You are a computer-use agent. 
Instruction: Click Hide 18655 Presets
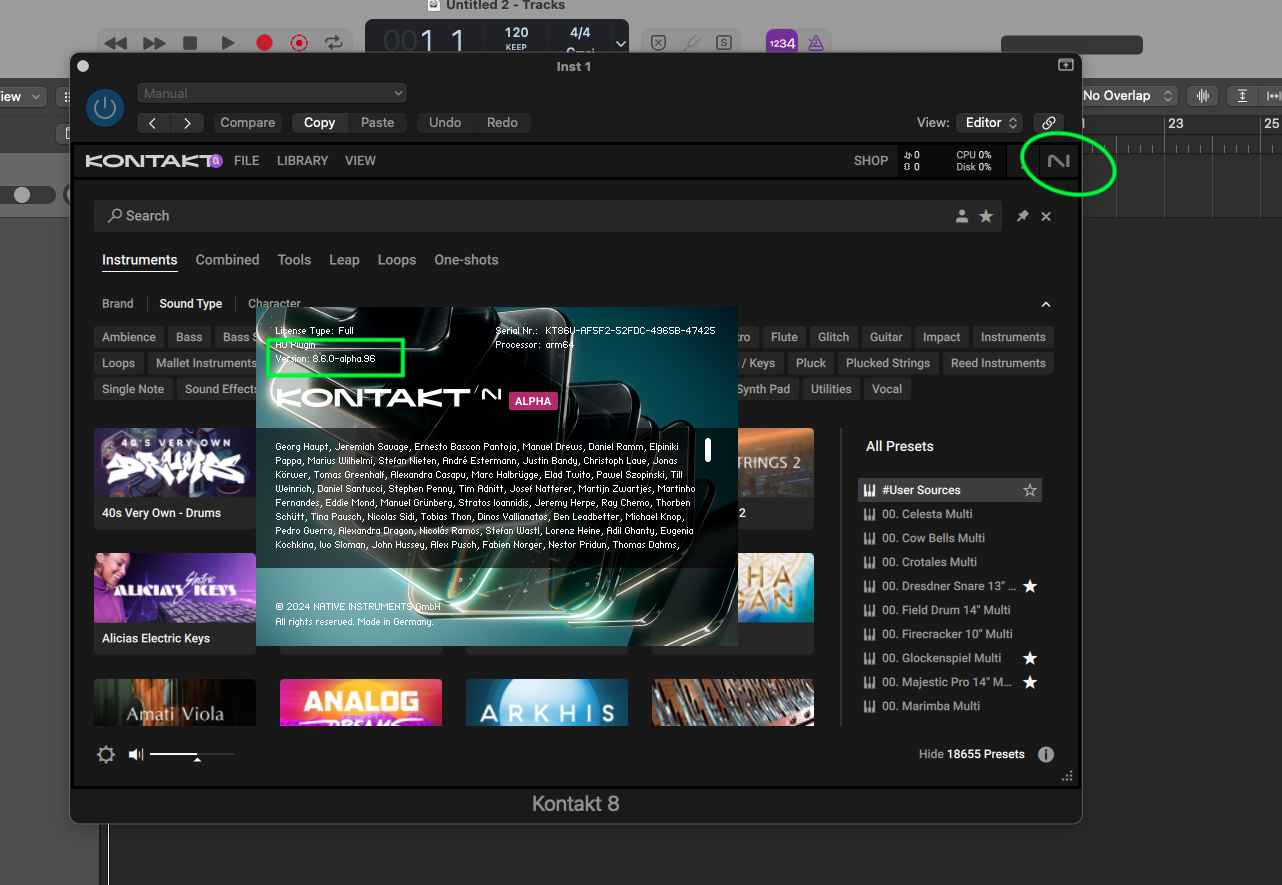tap(972, 754)
